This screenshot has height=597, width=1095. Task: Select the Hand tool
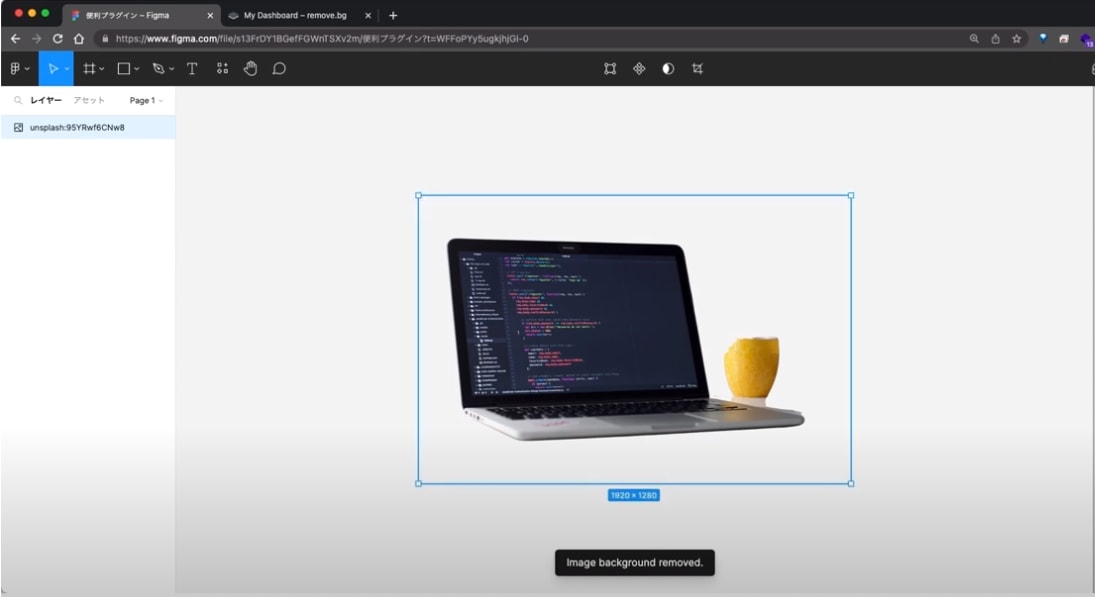(251, 68)
